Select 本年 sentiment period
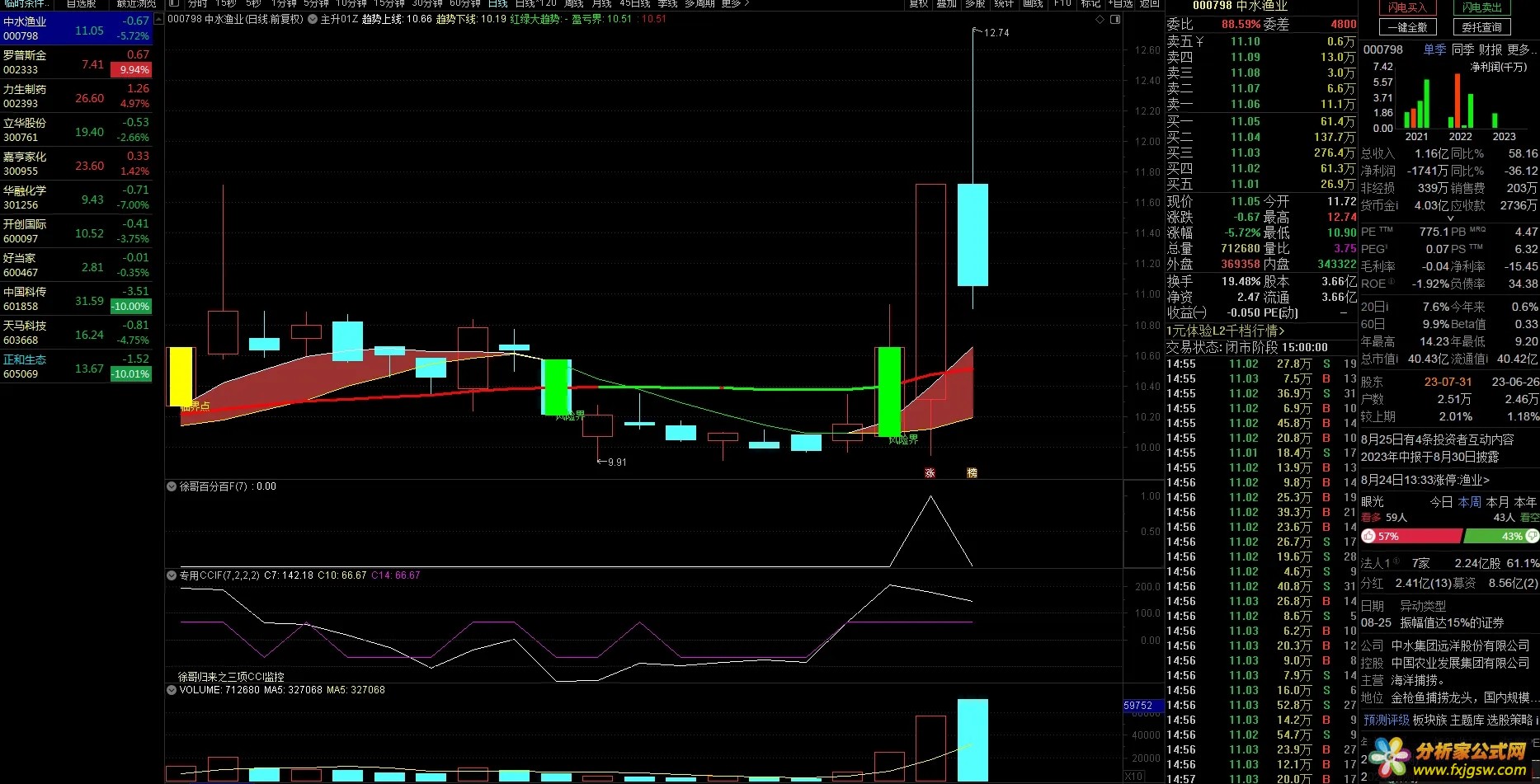 pyautogui.click(x=1525, y=501)
